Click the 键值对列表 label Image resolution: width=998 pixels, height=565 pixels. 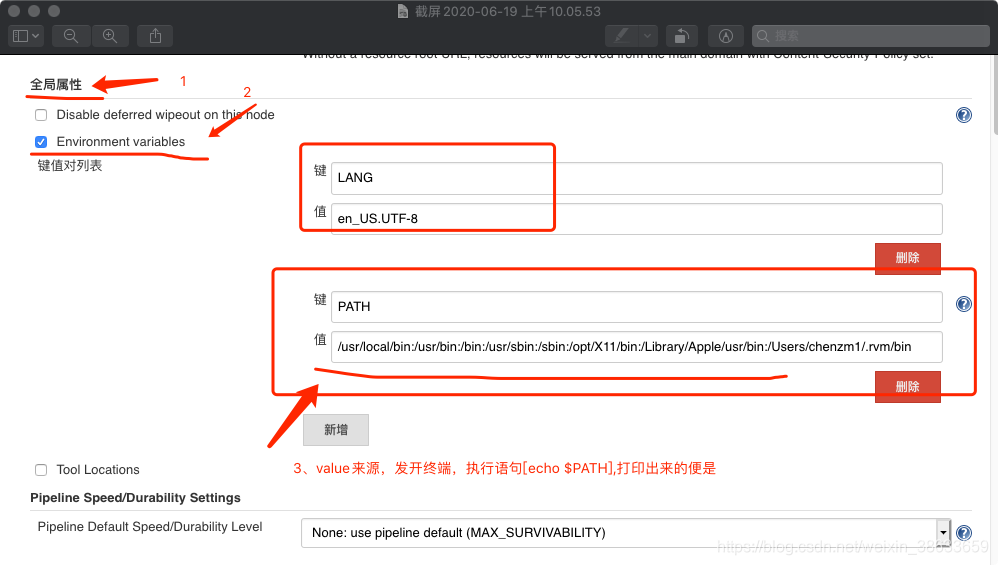70,166
